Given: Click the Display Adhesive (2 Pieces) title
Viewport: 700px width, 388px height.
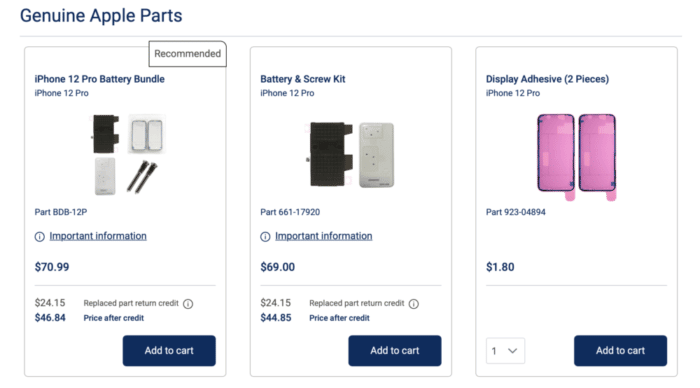Looking at the screenshot, I should coord(547,79).
